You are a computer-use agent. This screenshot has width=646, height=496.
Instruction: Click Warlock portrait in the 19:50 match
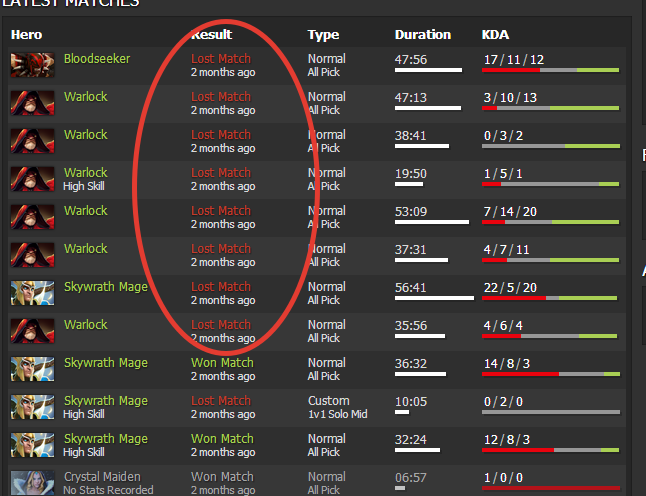pyautogui.click(x=32, y=179)
